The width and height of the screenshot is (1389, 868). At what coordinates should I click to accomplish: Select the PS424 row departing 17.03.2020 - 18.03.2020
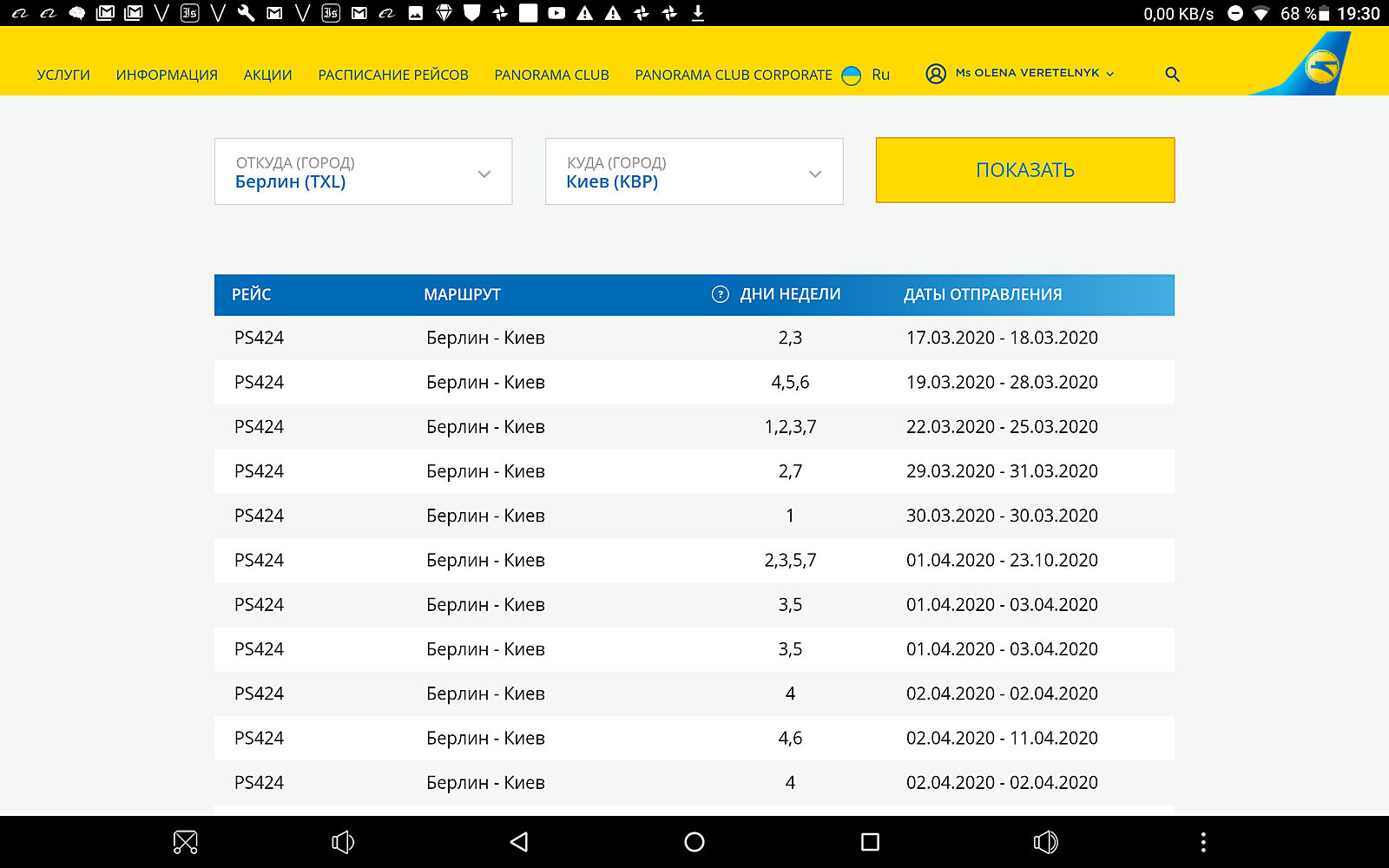pos(694,338)
